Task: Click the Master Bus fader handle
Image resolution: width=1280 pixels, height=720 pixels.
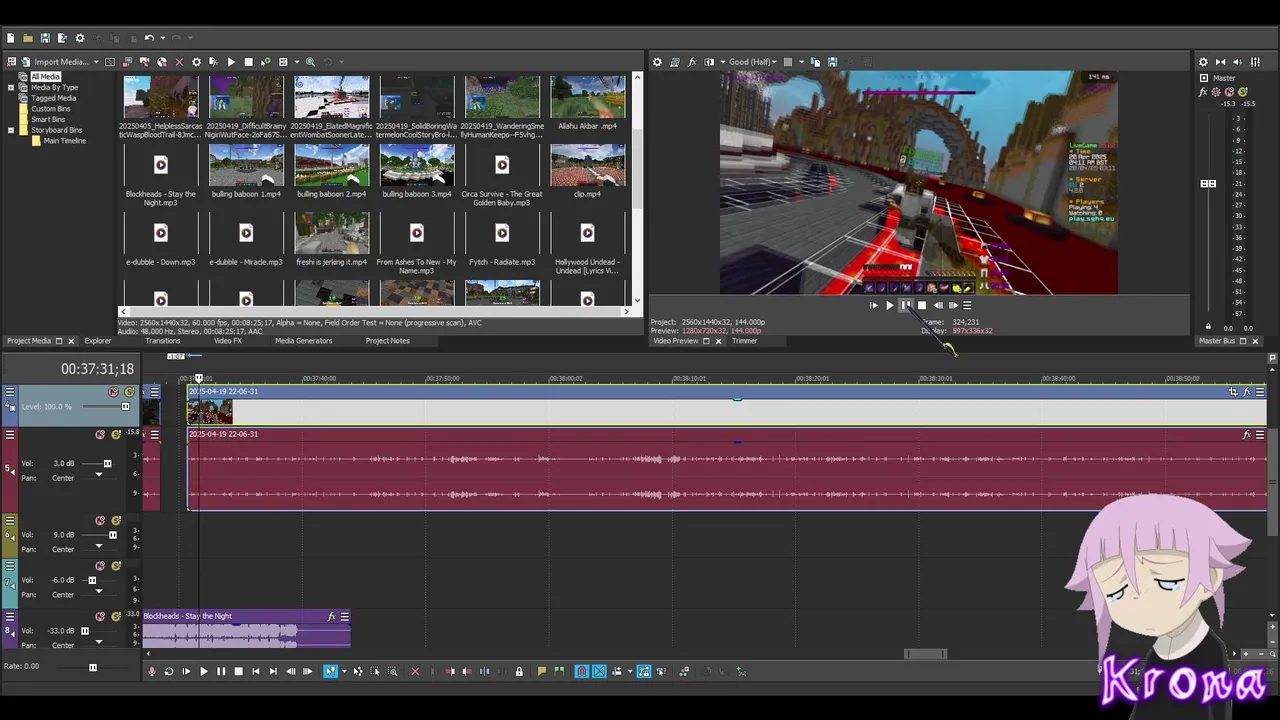Action: tap(1208, 184)
